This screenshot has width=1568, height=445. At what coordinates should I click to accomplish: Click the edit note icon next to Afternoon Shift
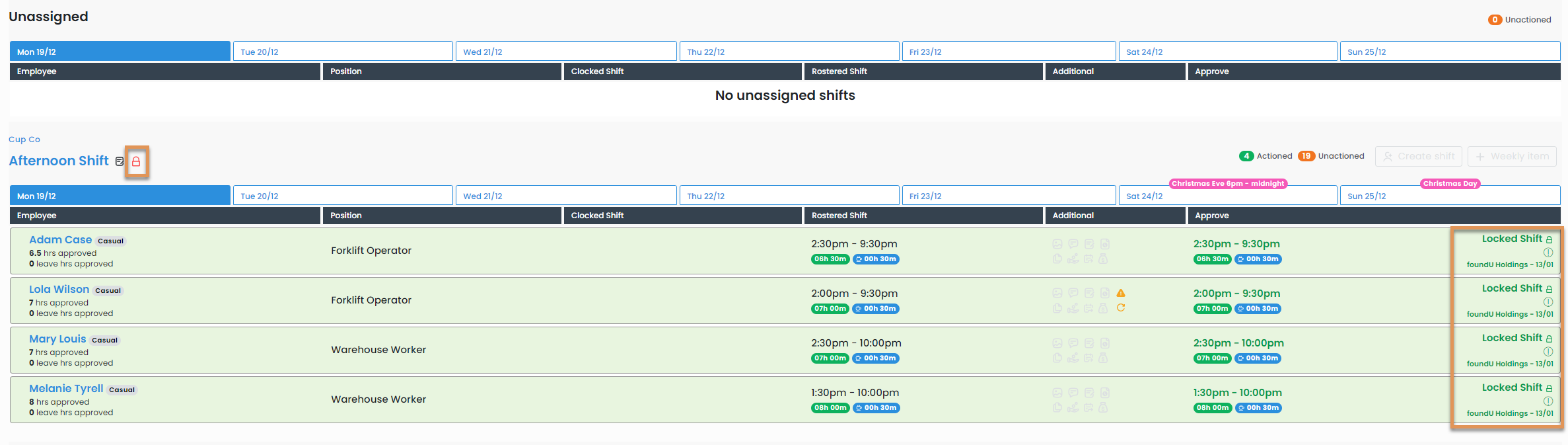120,161
